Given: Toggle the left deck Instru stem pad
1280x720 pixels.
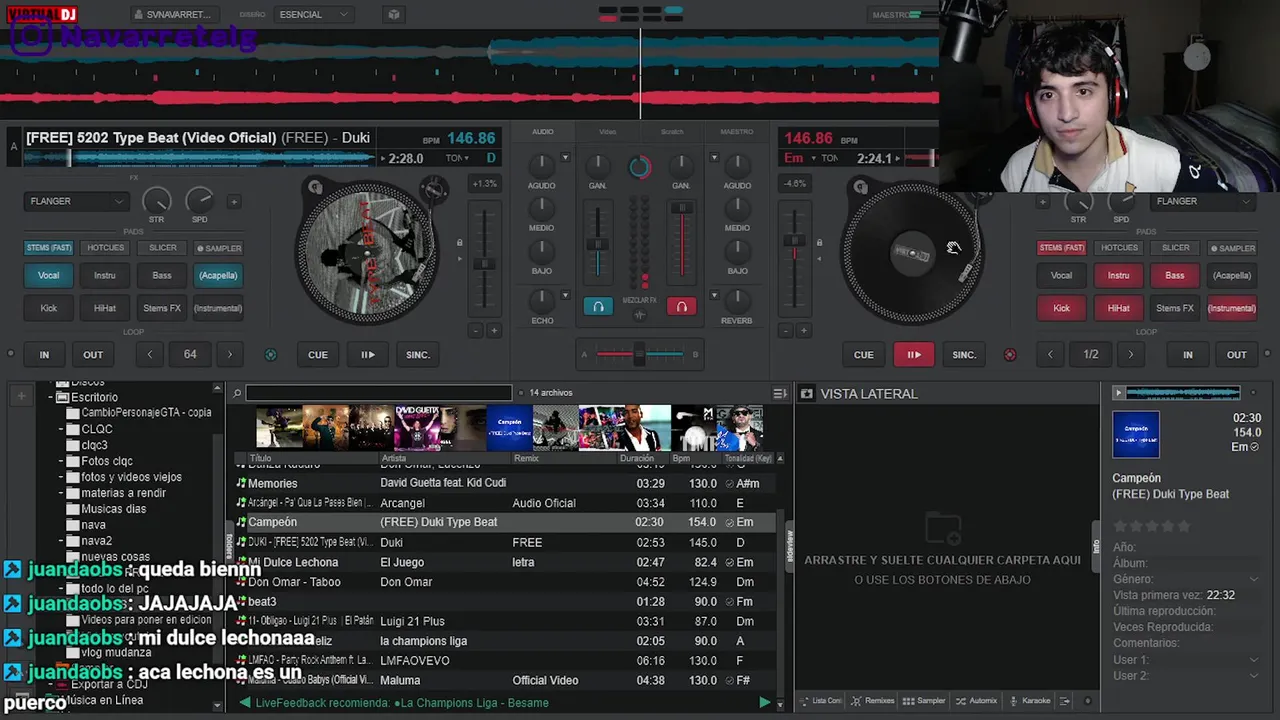Looking at the screenshot, I should point(105,276).
